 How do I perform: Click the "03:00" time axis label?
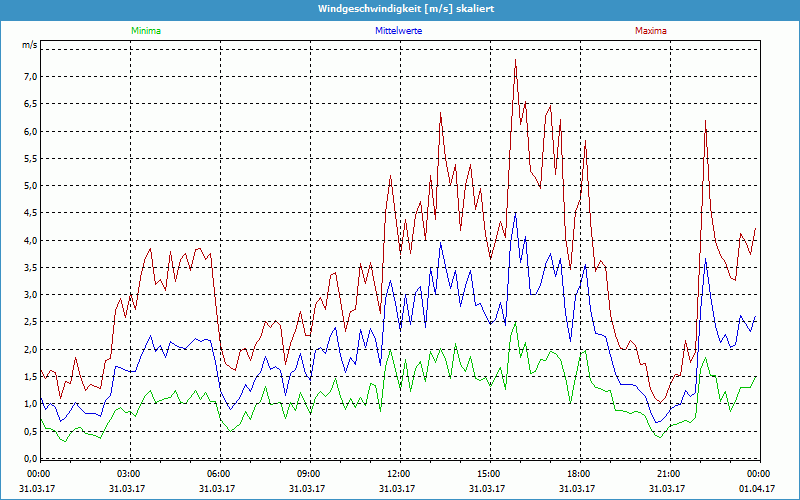pos(128,474)
